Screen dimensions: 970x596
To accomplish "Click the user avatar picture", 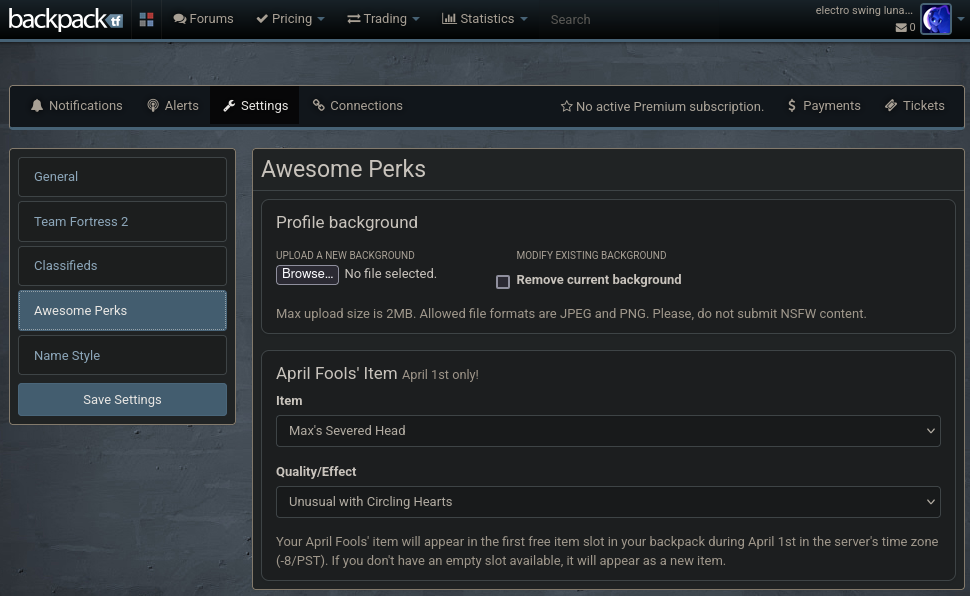I will tap(935, 19).
